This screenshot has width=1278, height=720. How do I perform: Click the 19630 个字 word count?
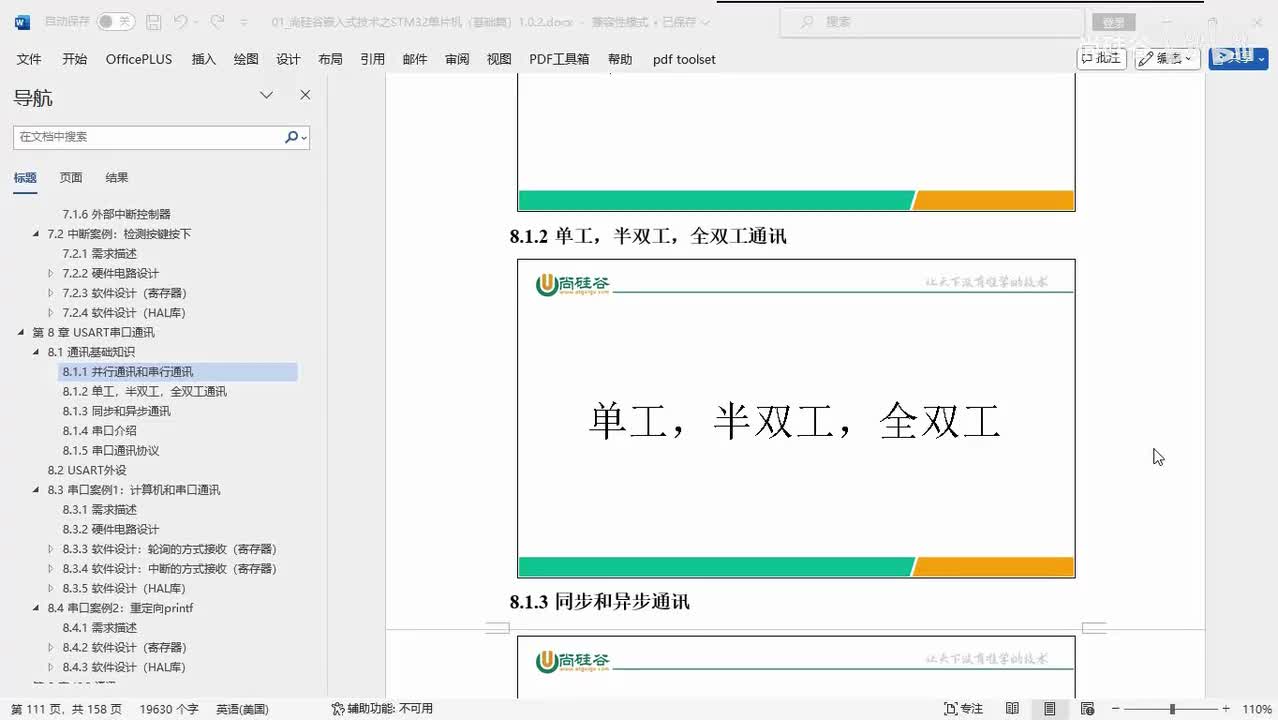169,708
